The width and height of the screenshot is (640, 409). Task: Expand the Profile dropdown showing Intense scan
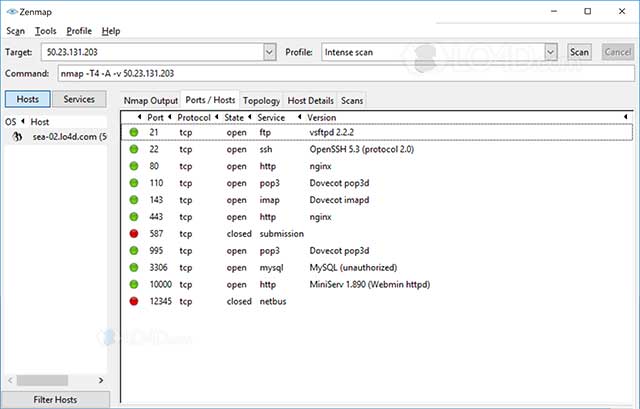coord(550,52)
